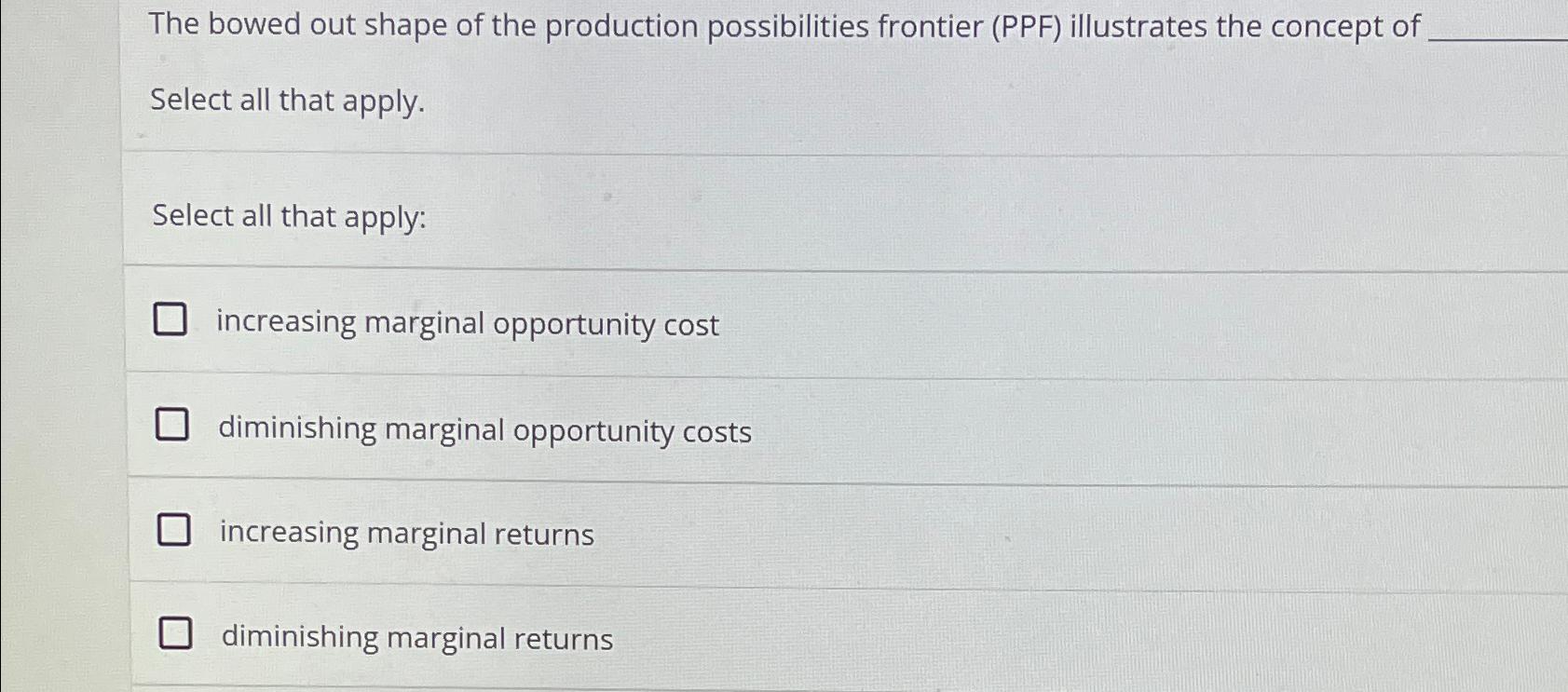Screen dimensions: 1568x692
Task: Check the diminishing marginal returns checkbox
Action: (x=175, y=633)
